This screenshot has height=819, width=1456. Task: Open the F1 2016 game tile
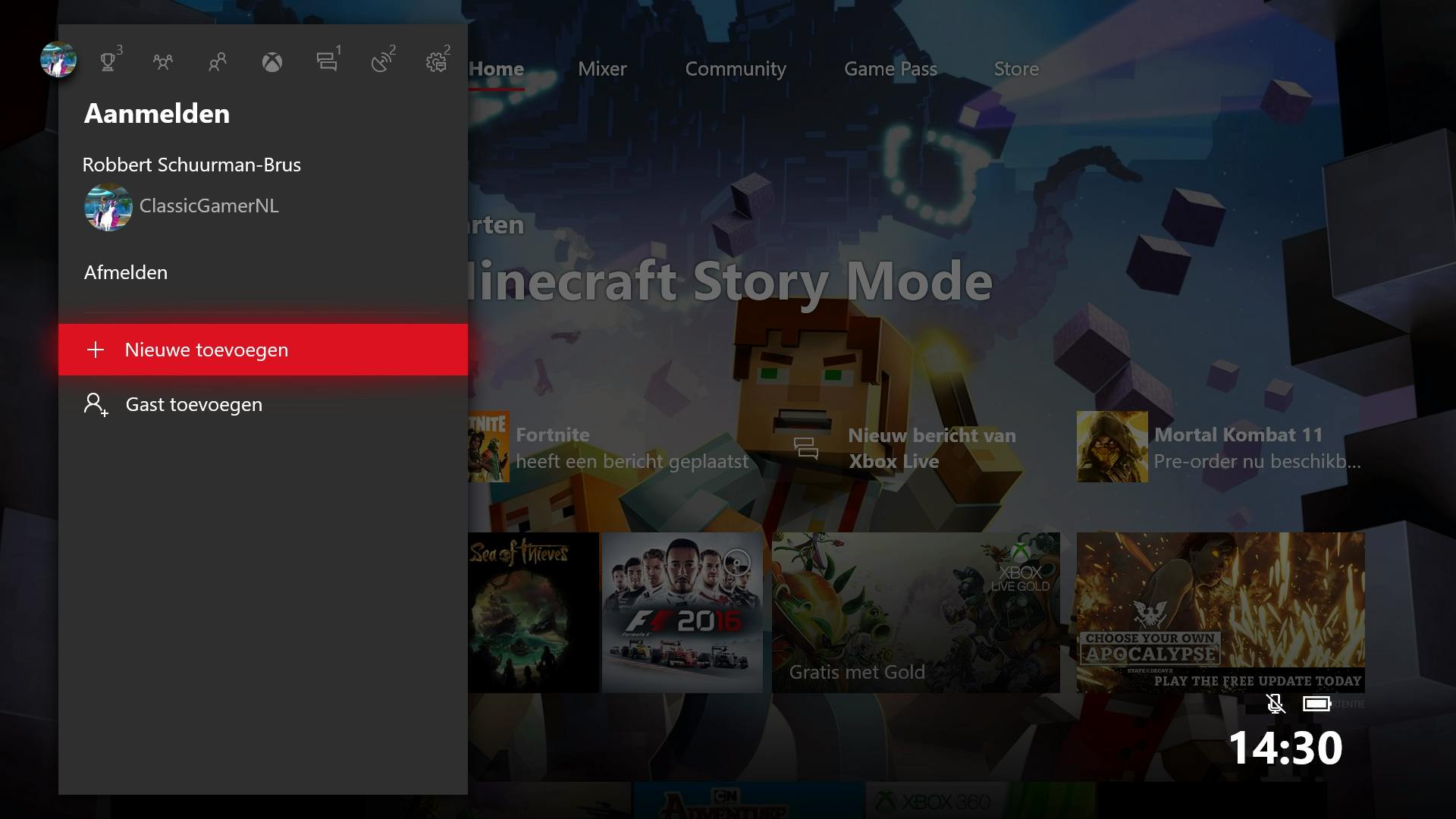click(682, 613)
